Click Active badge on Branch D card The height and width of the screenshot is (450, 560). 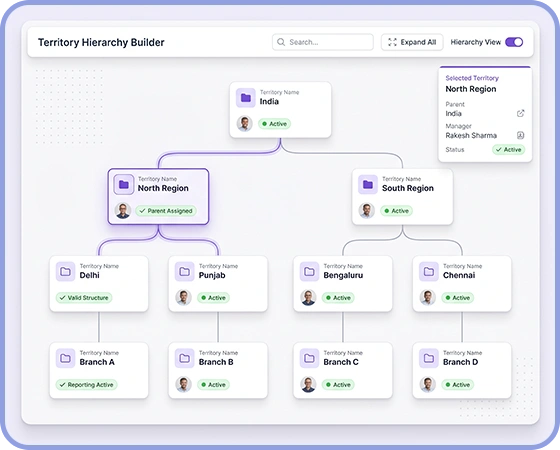click(x=458, y=385)
